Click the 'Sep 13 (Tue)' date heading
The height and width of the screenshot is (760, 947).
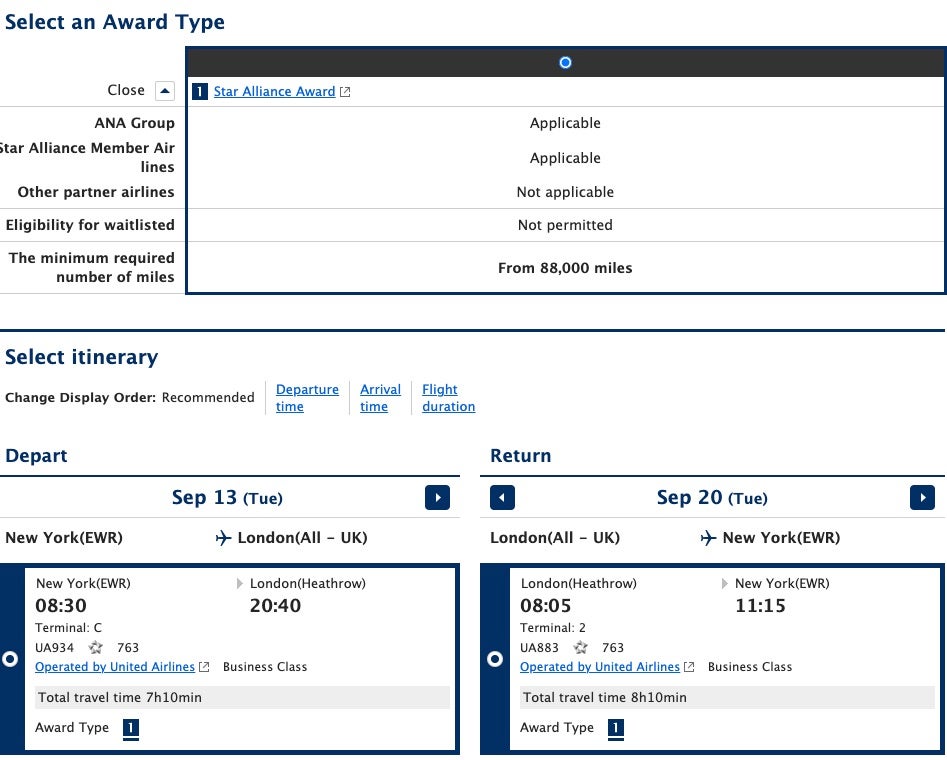point(227,498)
